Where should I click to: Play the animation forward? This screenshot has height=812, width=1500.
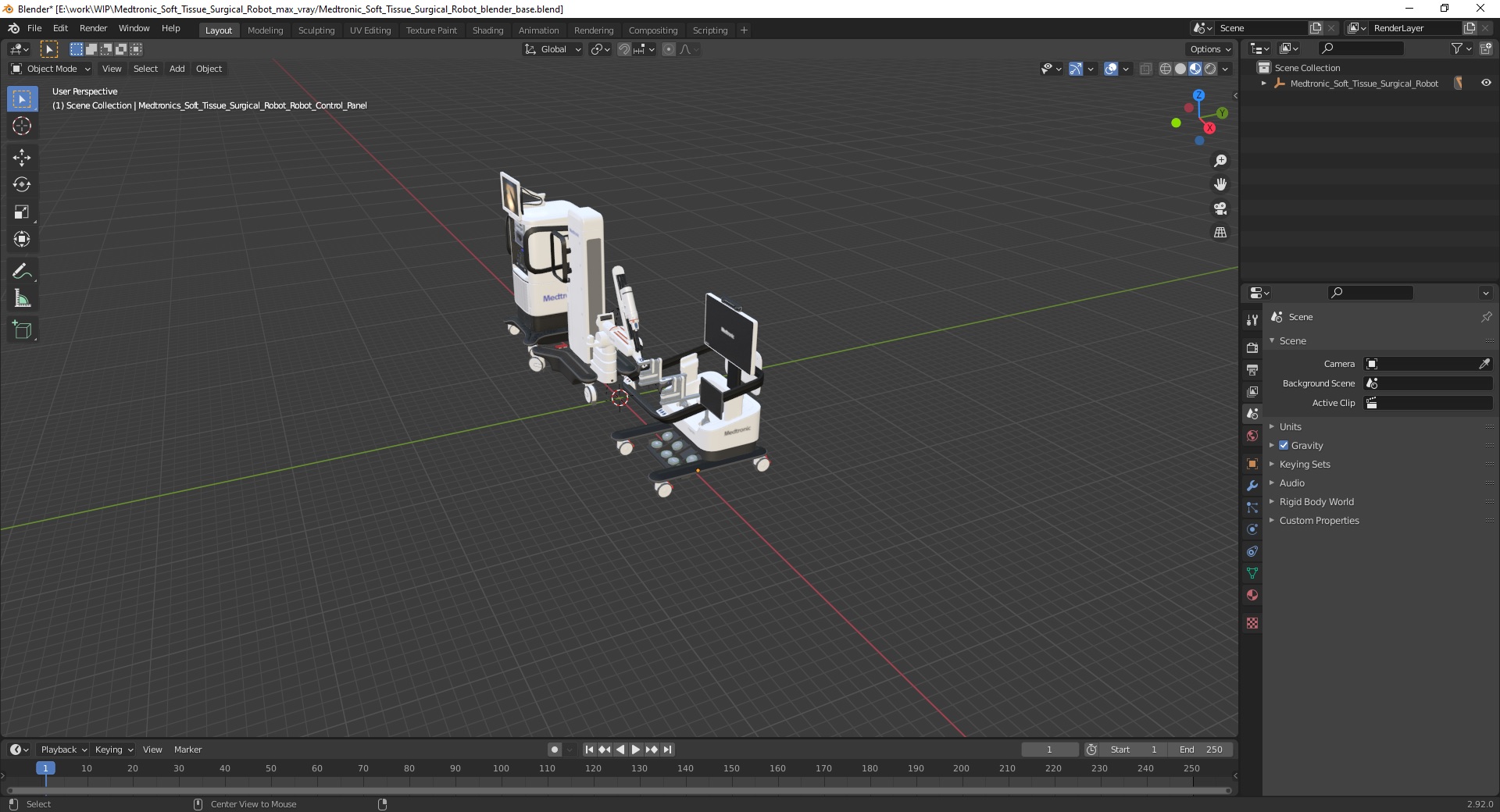[x=636, y=750]
